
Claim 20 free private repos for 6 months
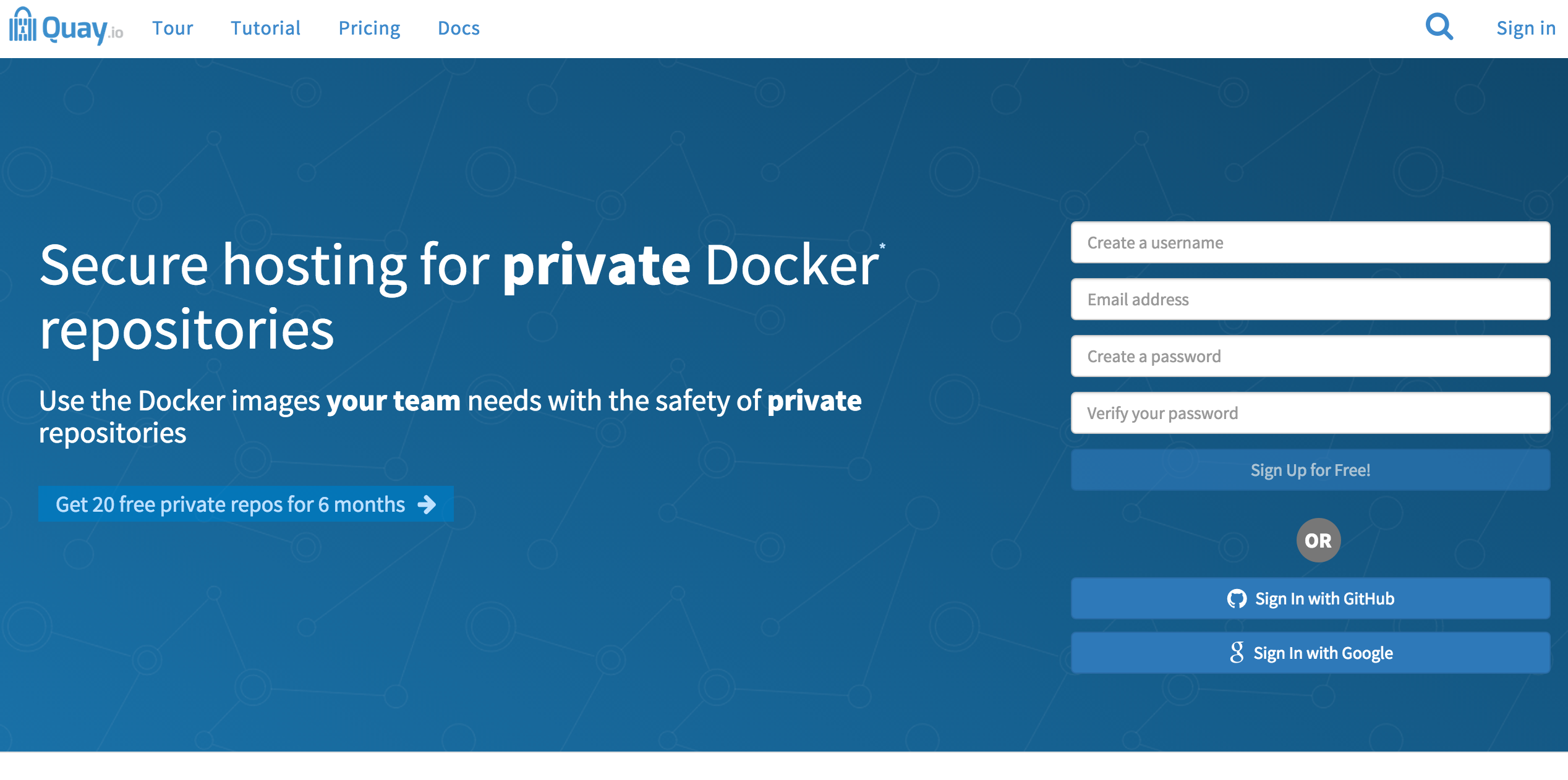click(x=245, y=504)
